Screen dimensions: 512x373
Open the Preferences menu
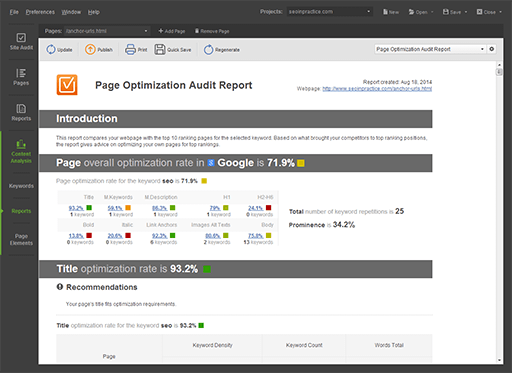[40, 12]
